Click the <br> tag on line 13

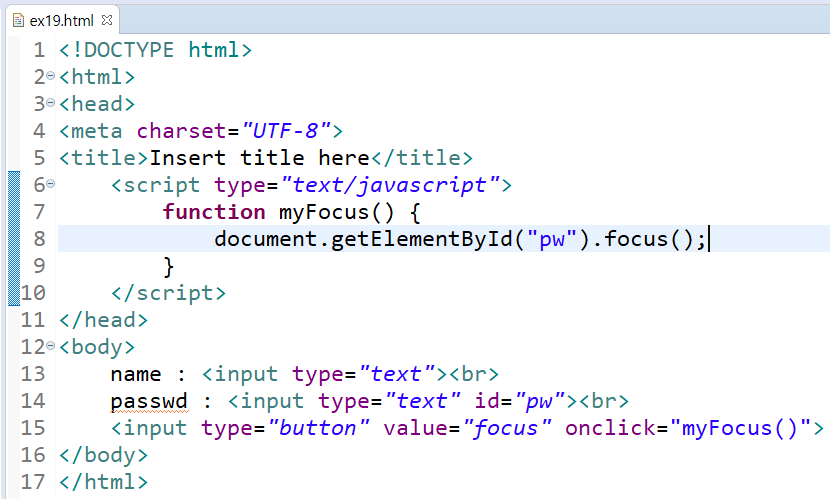coord(474,374)
